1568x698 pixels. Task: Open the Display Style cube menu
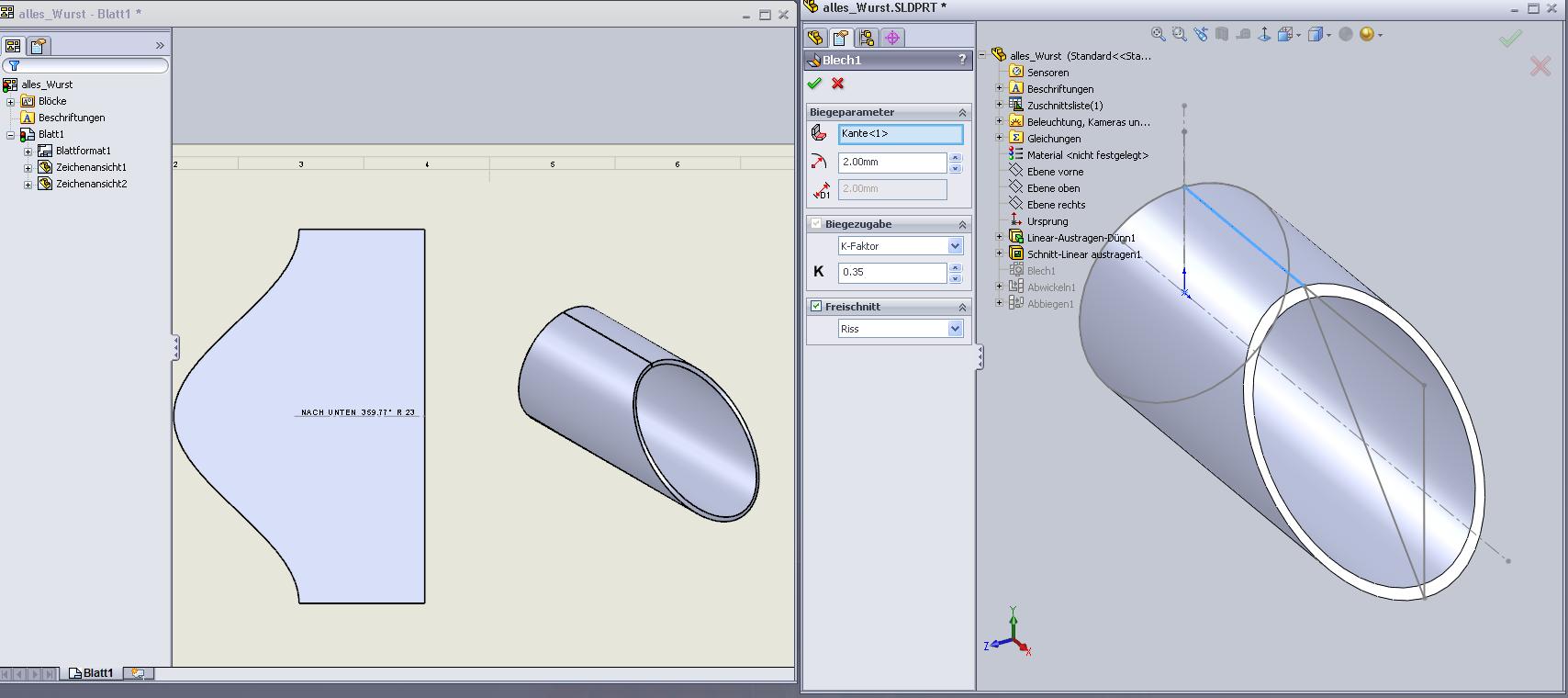coord(1315,34)
